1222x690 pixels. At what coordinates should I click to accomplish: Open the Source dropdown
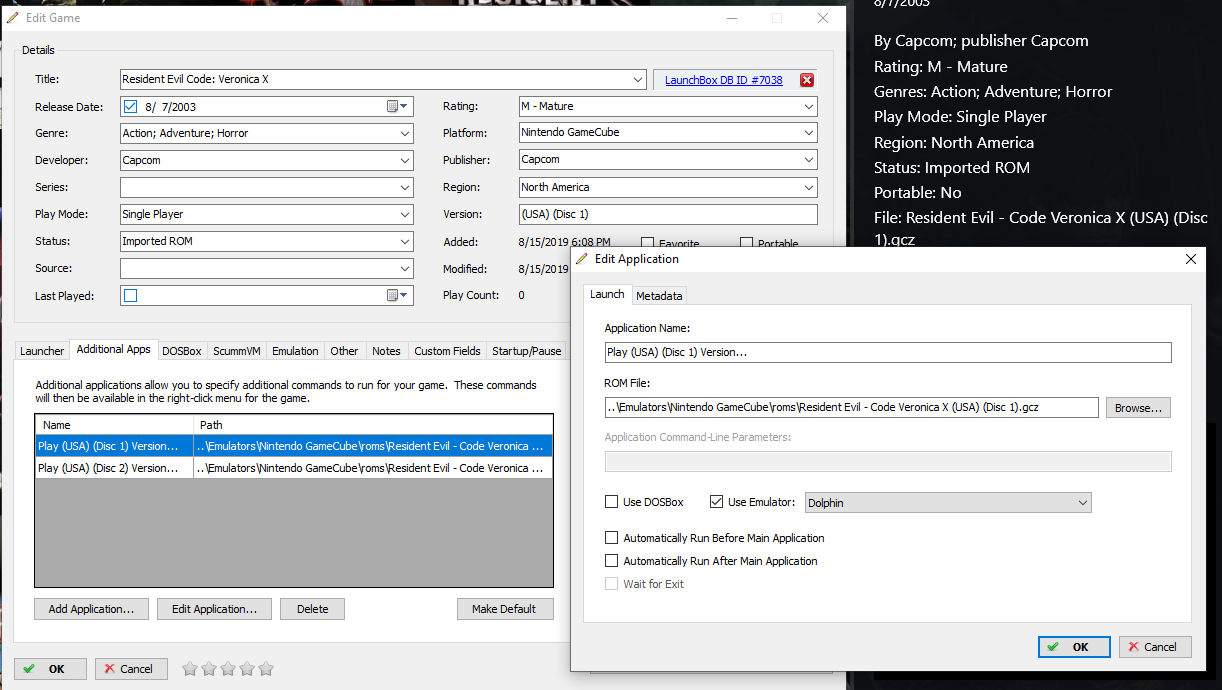pyautogui.click(x=404, y=268)
